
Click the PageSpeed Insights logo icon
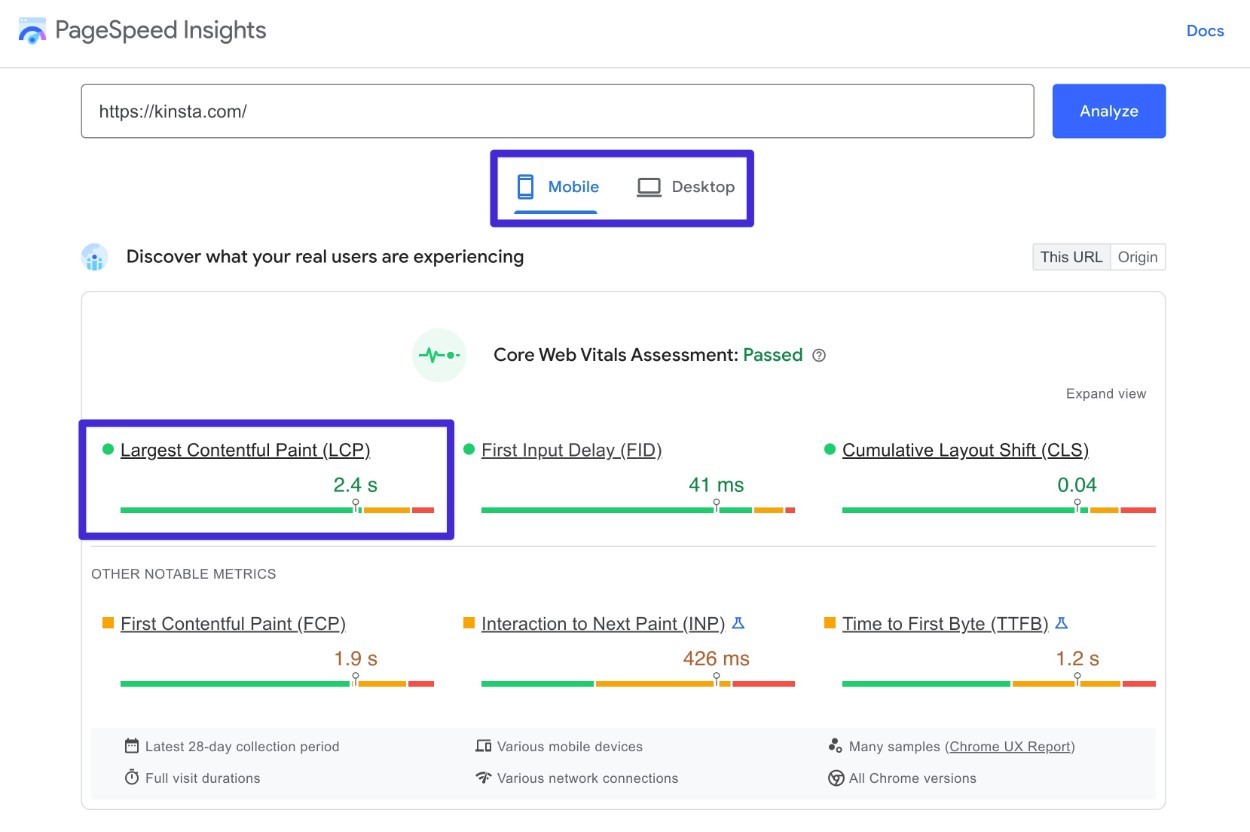[31, 30]
